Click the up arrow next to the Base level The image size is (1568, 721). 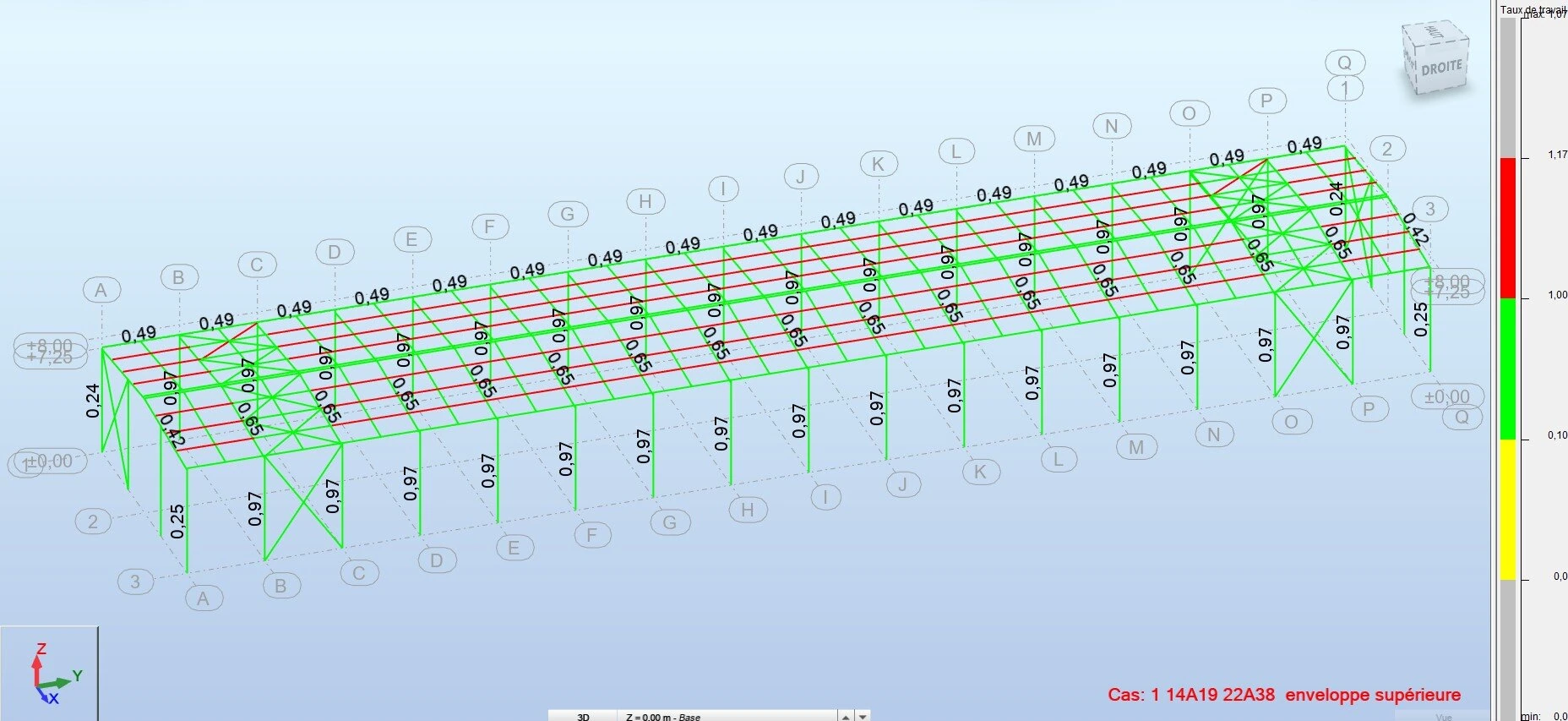(x=846, y=716)
